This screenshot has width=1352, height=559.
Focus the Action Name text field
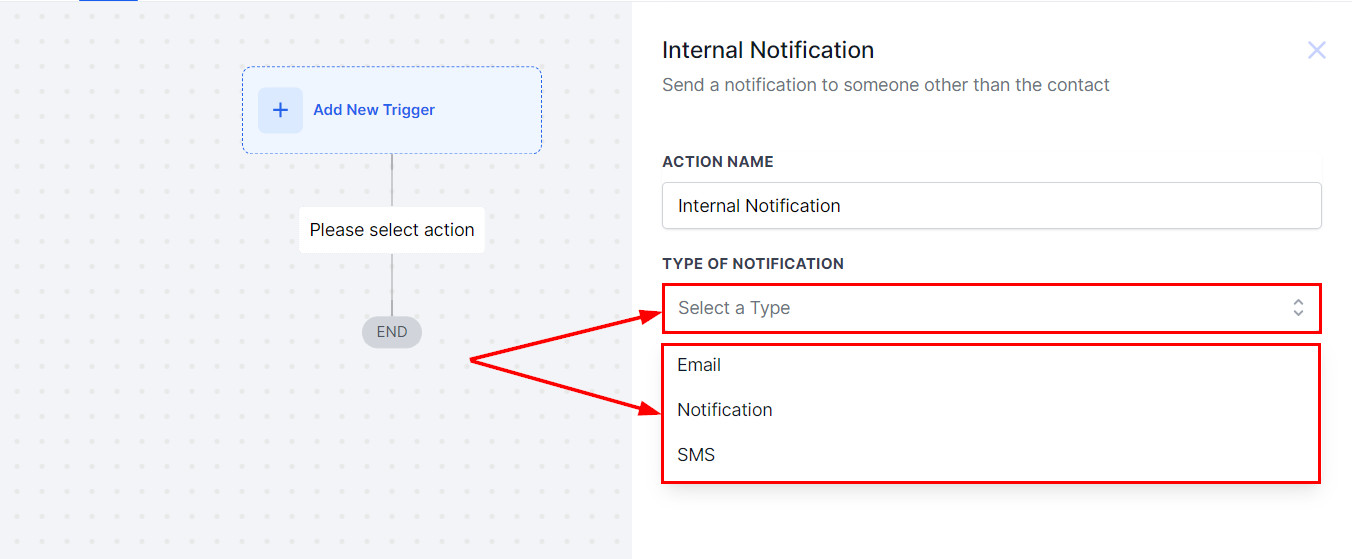991,206
